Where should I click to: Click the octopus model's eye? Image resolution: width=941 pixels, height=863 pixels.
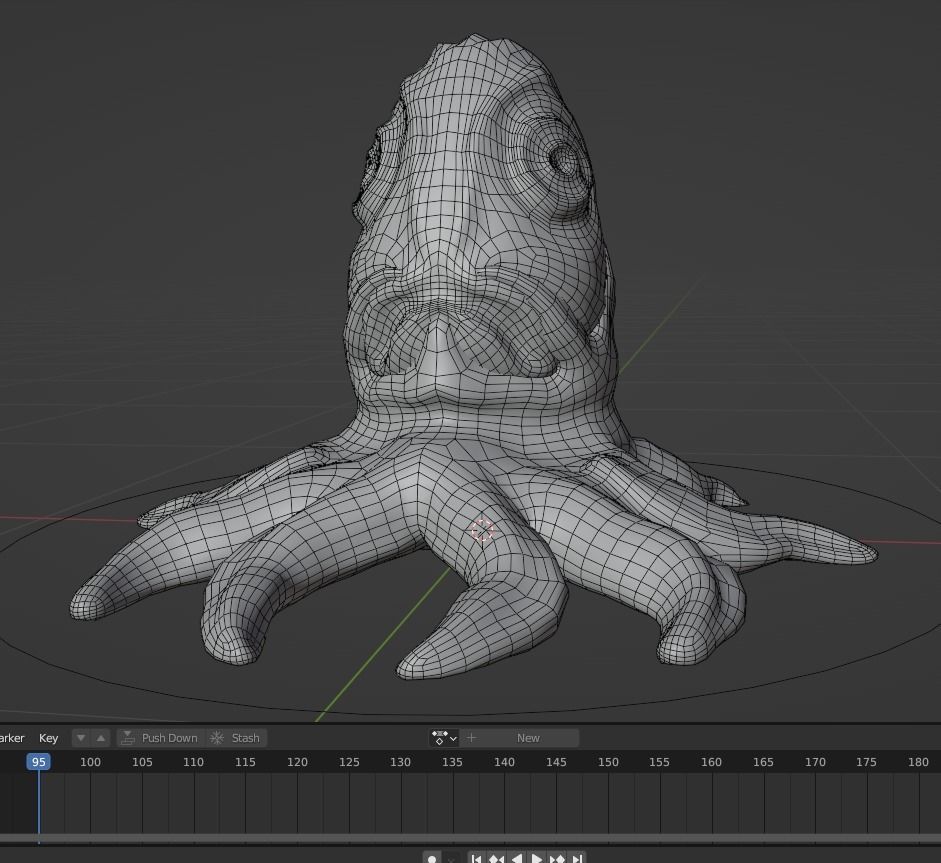[x=564, y=159]
